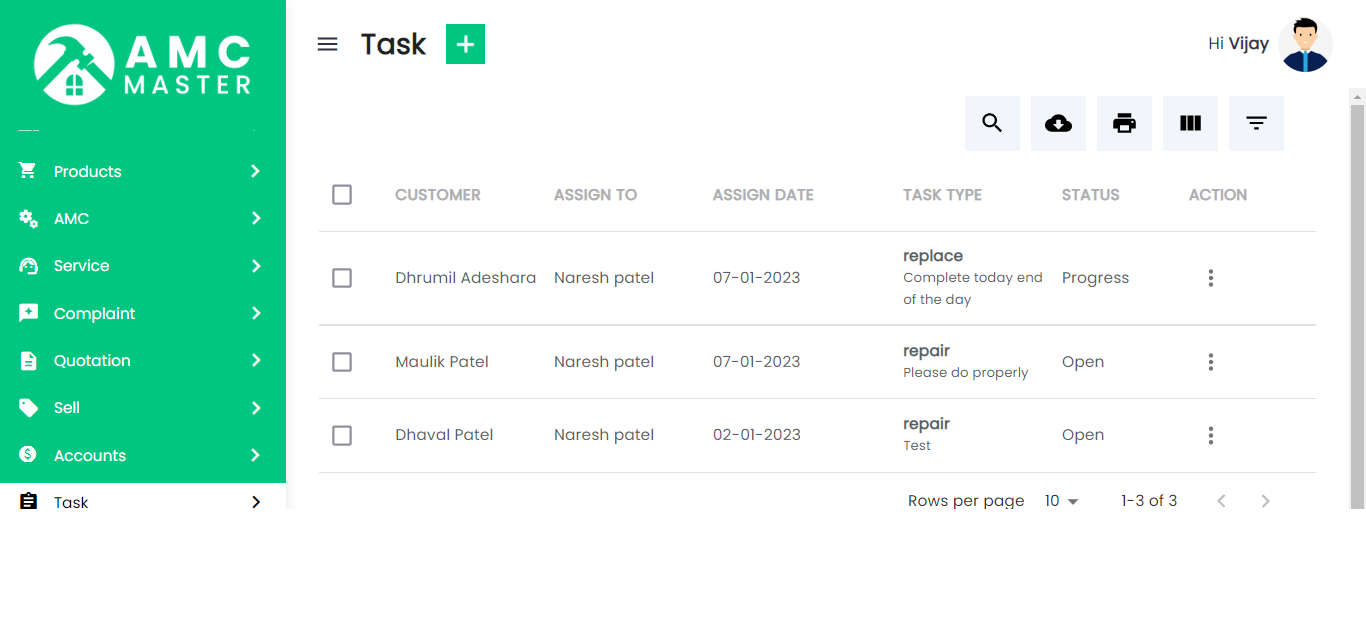The width and height of the screenshot is (1366, 624).
Task: Open the column visibility icon
Action: (x=1190, y=123)
